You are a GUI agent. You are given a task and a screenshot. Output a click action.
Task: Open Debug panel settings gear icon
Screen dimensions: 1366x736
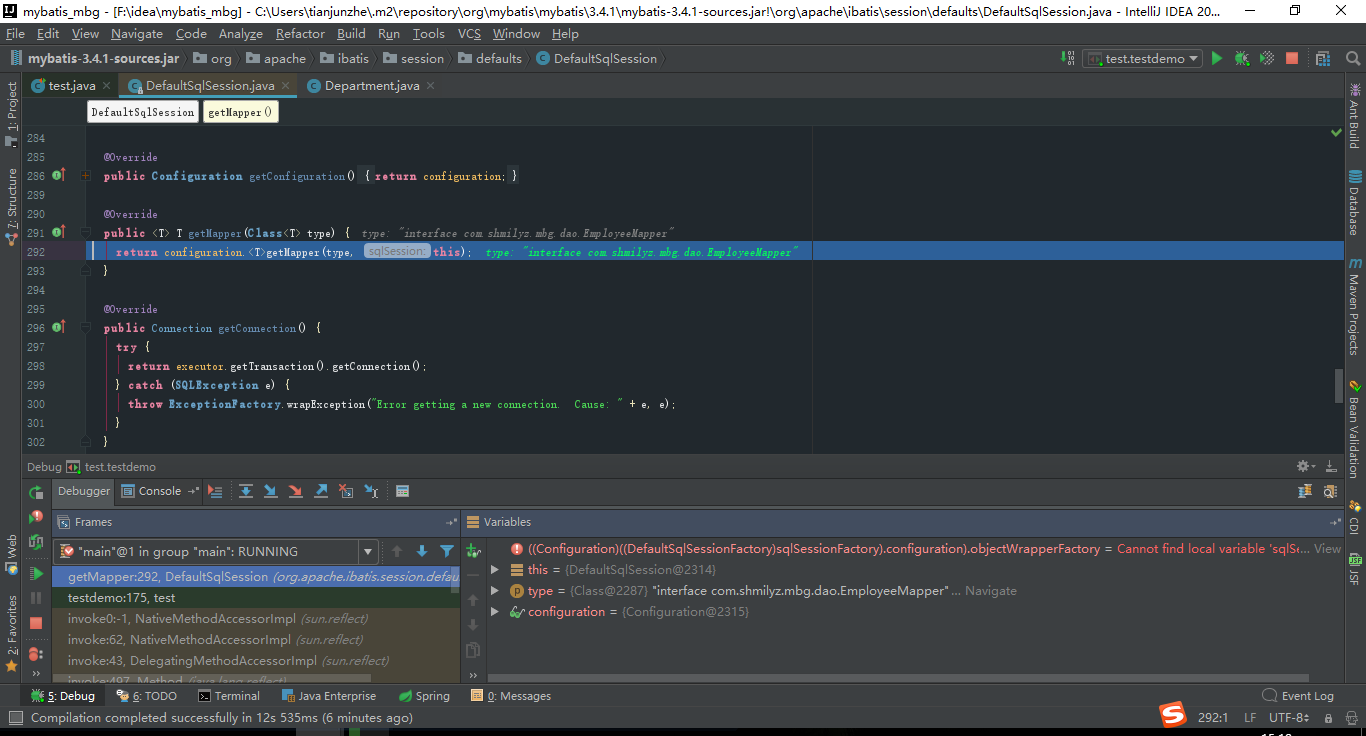[1301, 466]
